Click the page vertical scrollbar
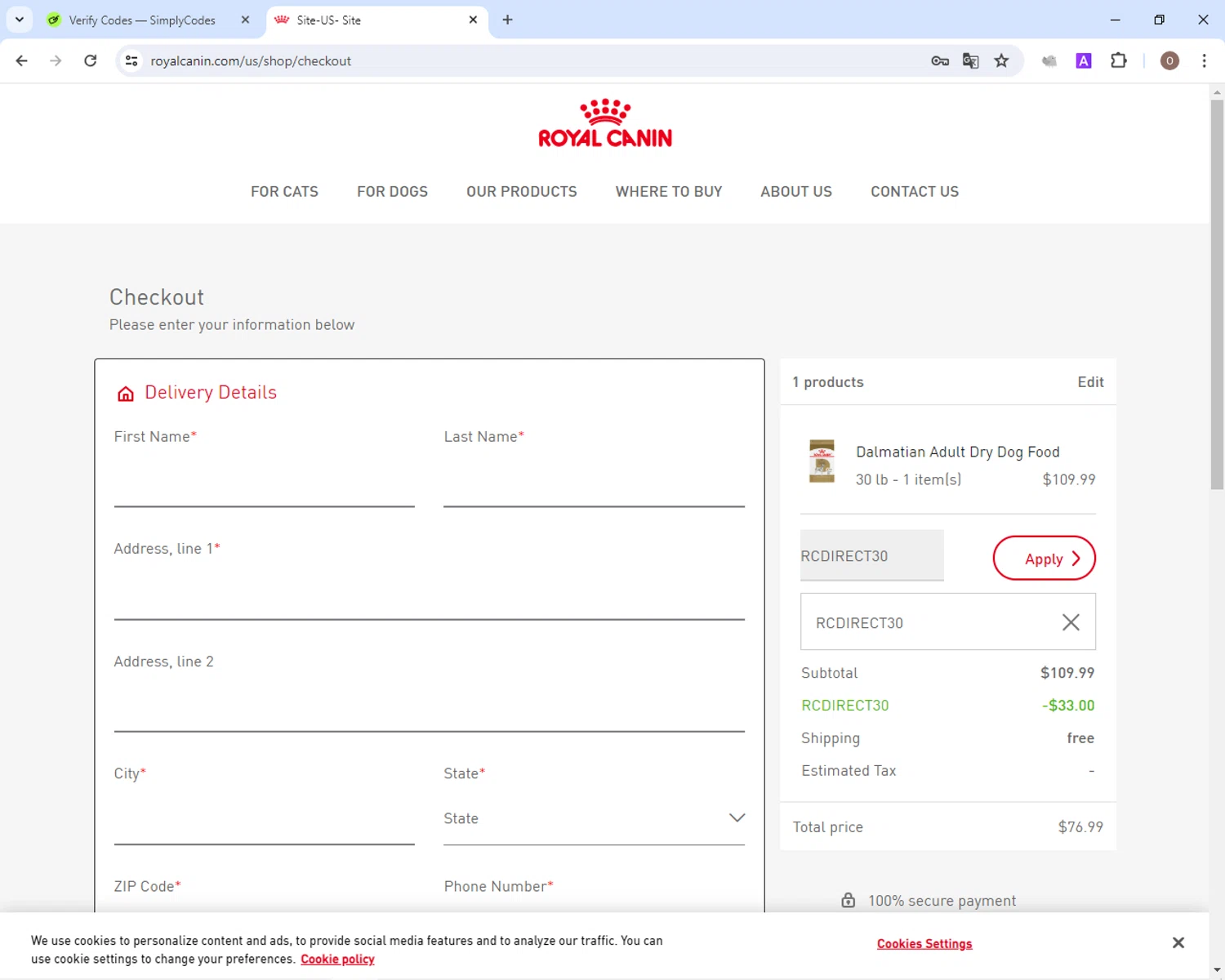The width and height of the screenshot is (1225, 980). pos(1217,294)
